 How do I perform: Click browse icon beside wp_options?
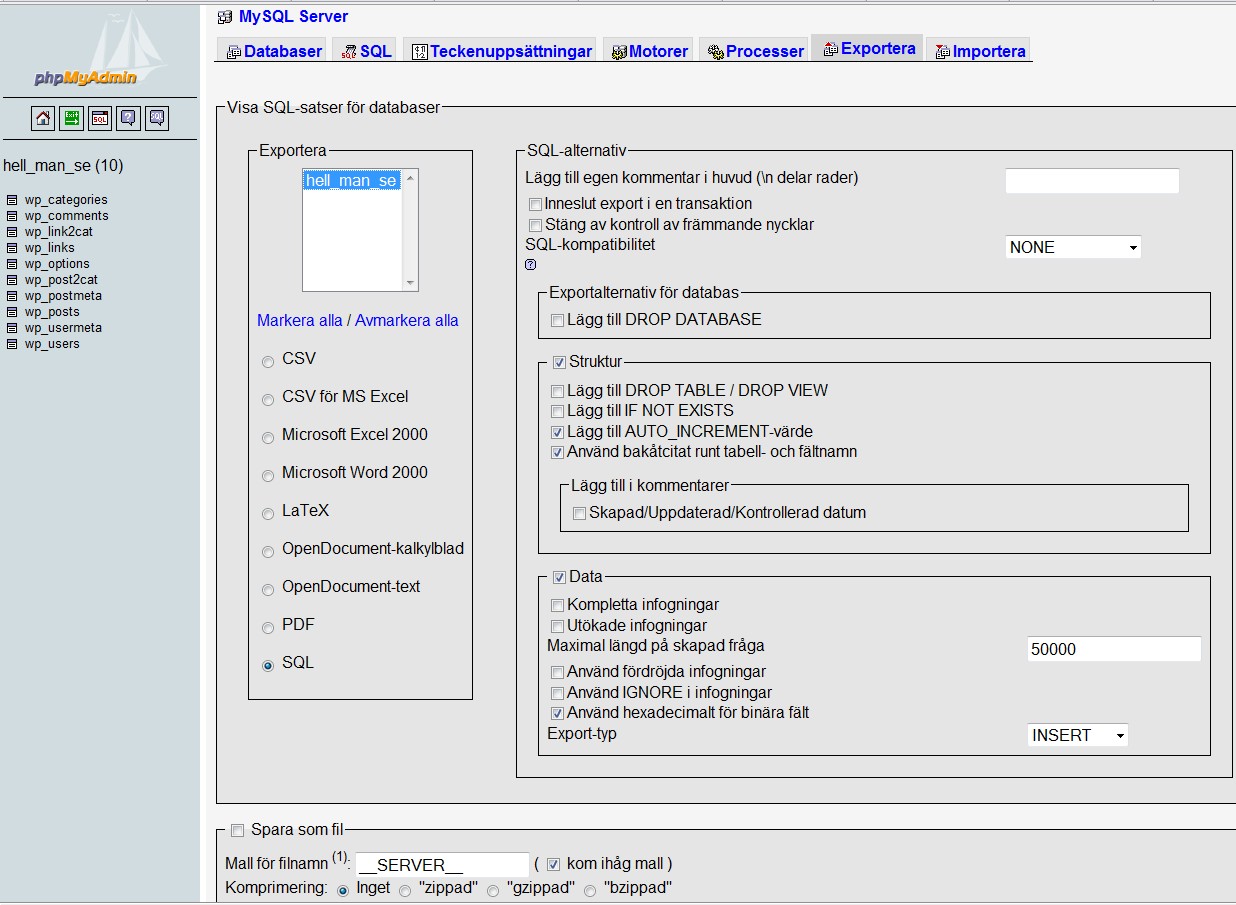point(12,264)
